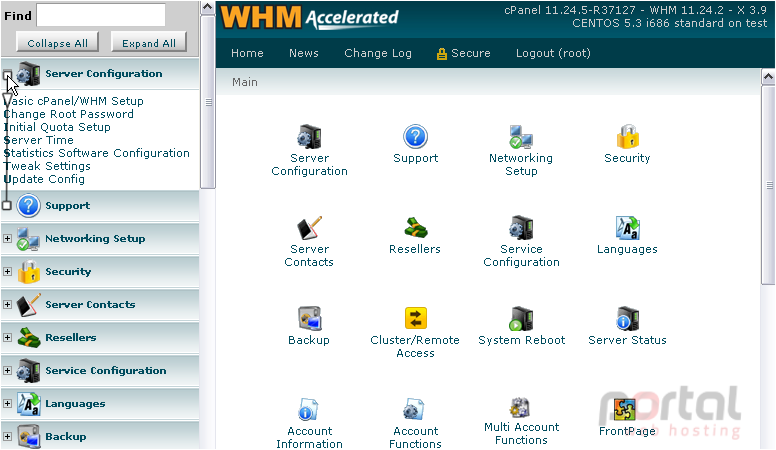Screen dimensions: 776x450
Task: Open Cluster/Remote Access icon
Action: click(x=415, y=318)
